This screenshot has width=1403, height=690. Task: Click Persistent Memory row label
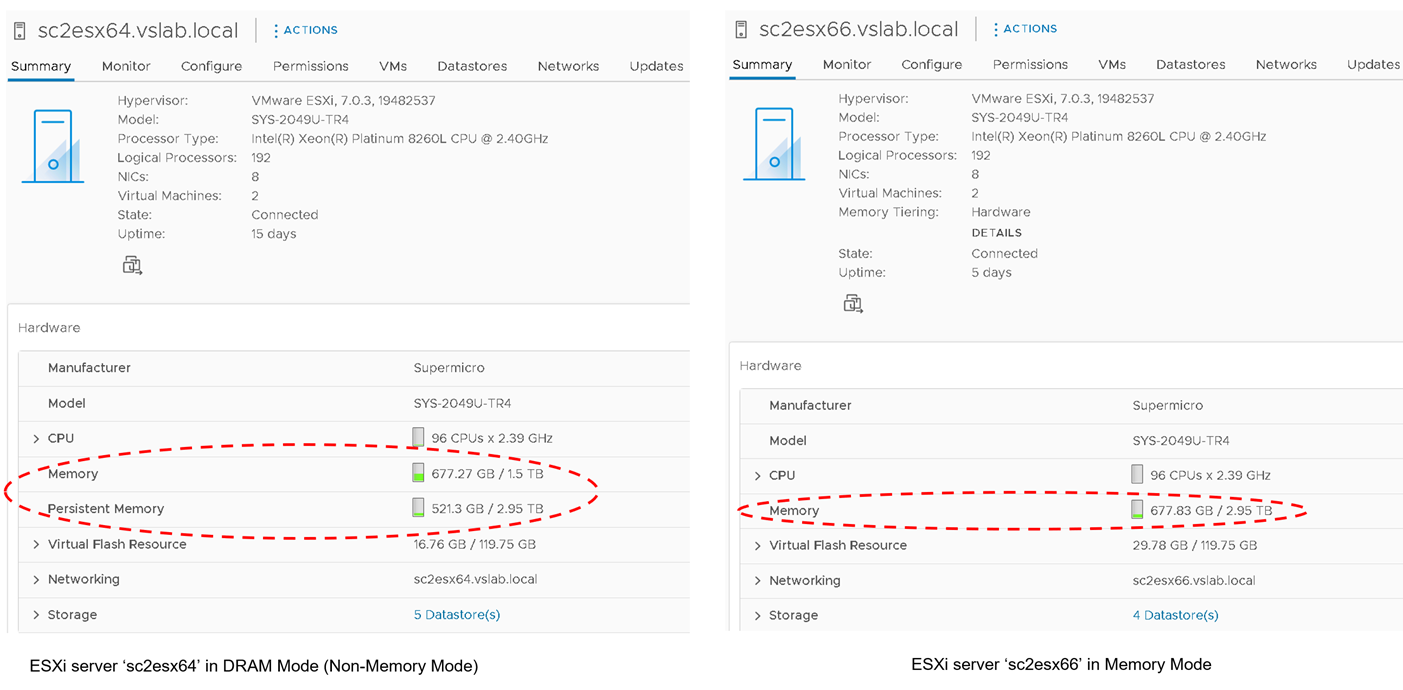[x=106, y=509]
